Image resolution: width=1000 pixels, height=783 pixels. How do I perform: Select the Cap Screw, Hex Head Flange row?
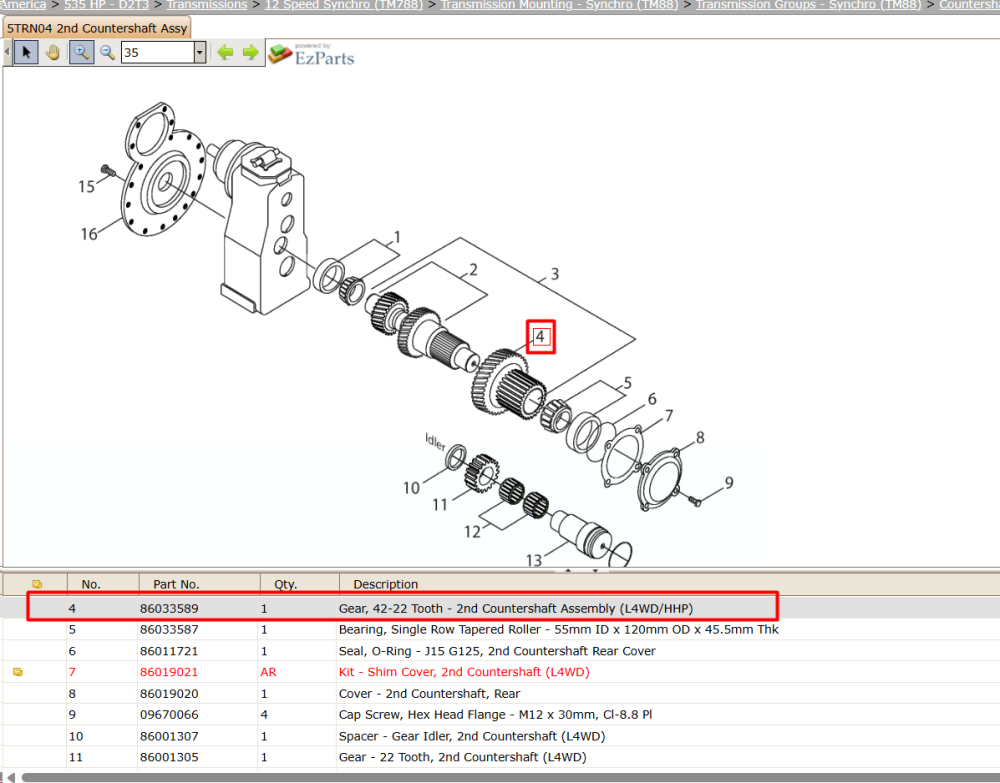(496, 715)
